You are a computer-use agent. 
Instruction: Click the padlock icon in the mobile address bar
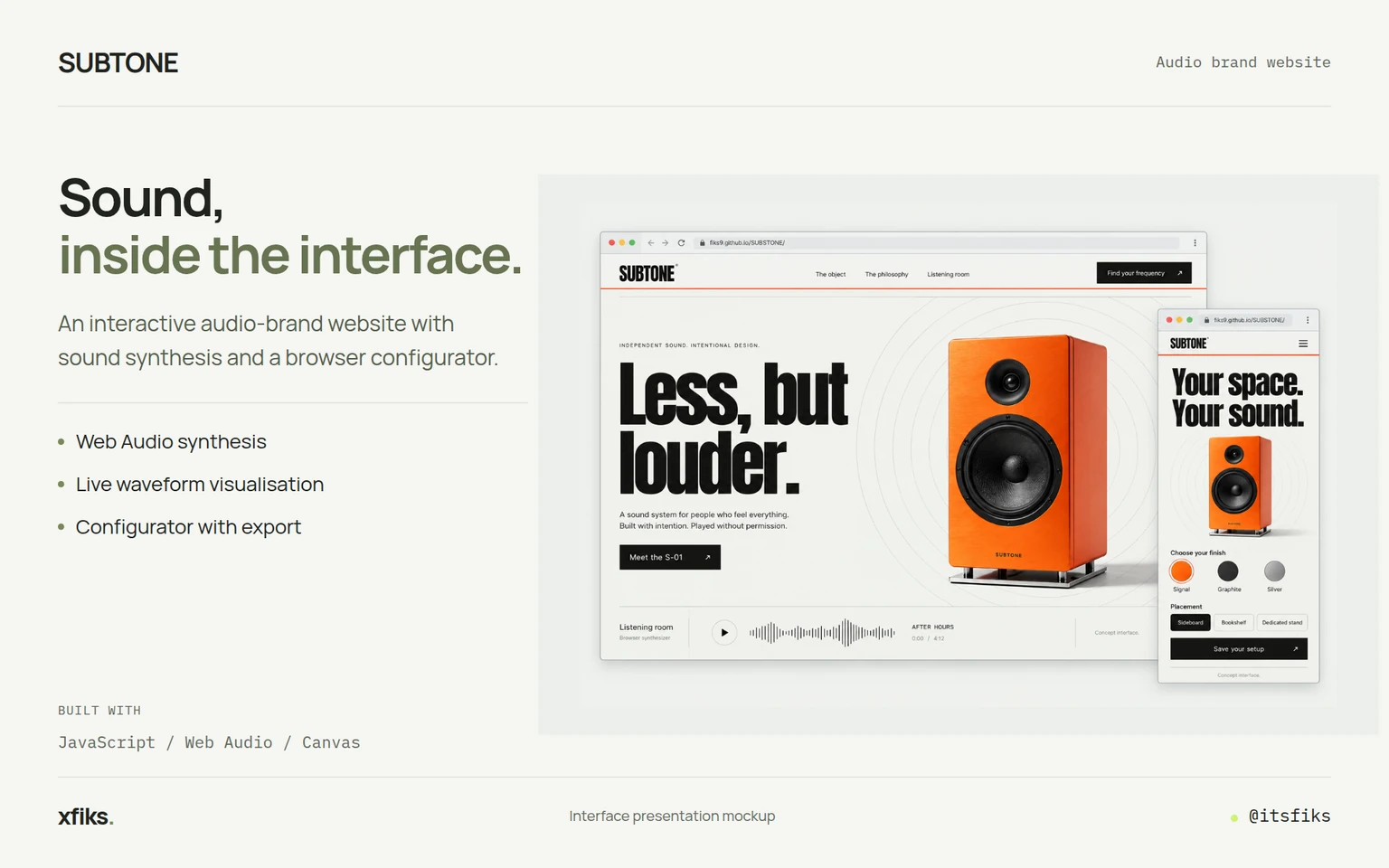pyautogui.click(x=1206, y=320)
